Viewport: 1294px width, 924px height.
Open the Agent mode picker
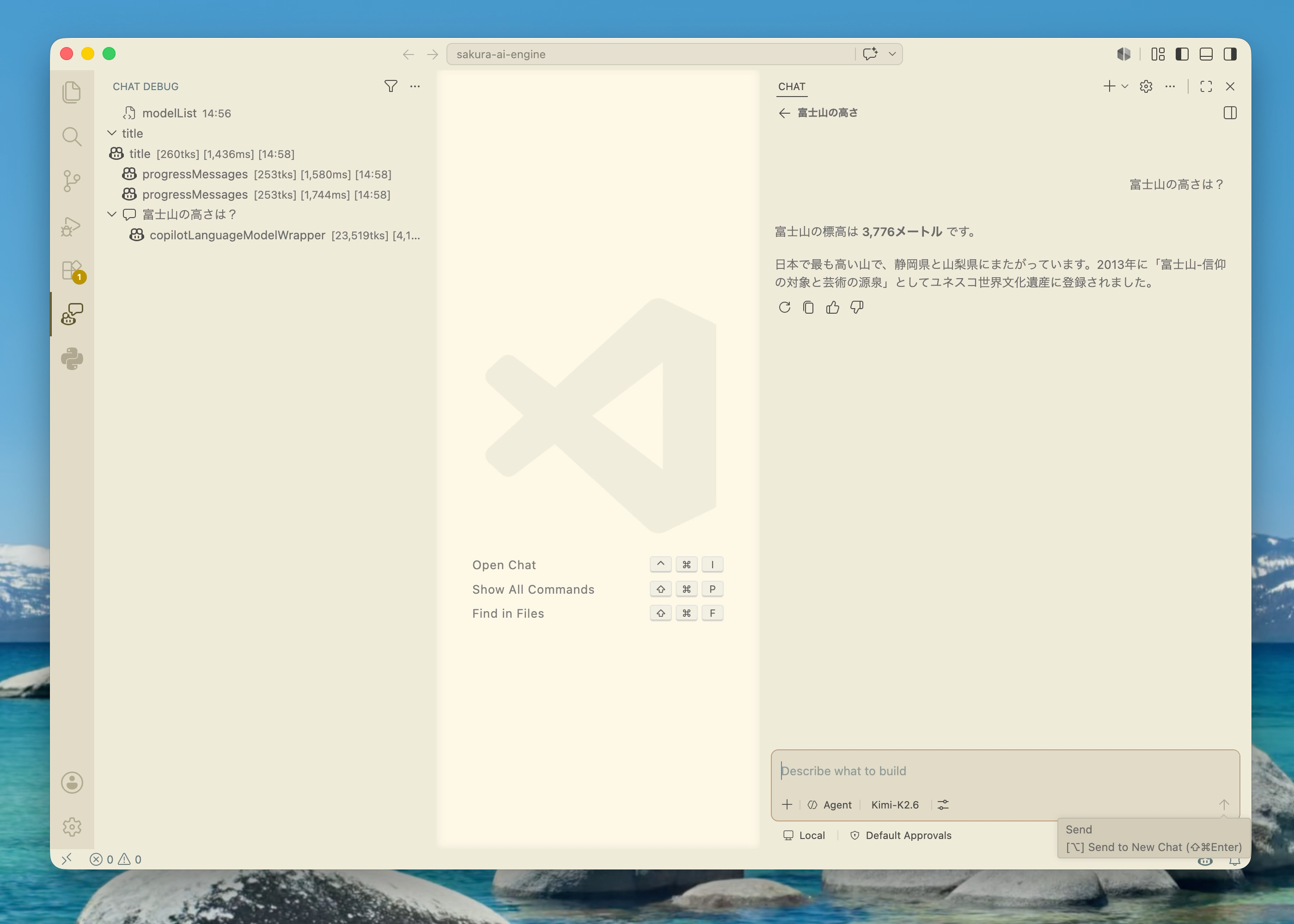point(830,804)
